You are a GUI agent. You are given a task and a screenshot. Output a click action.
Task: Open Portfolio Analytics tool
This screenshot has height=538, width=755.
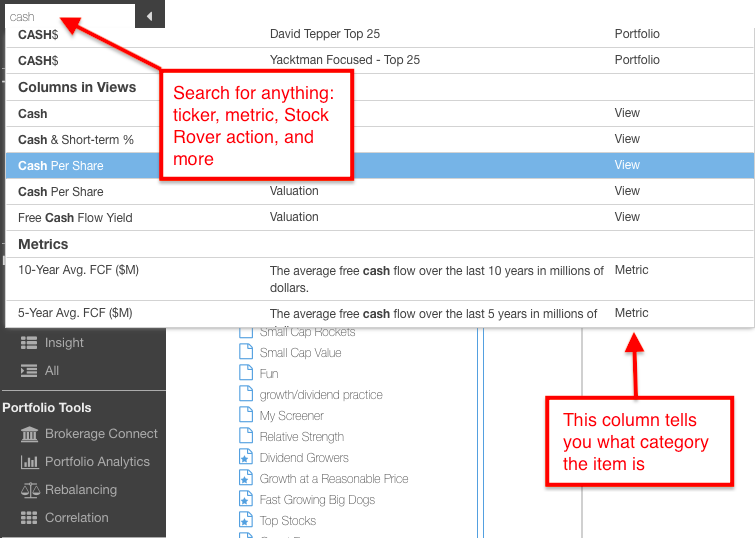(x=97, y=462)
